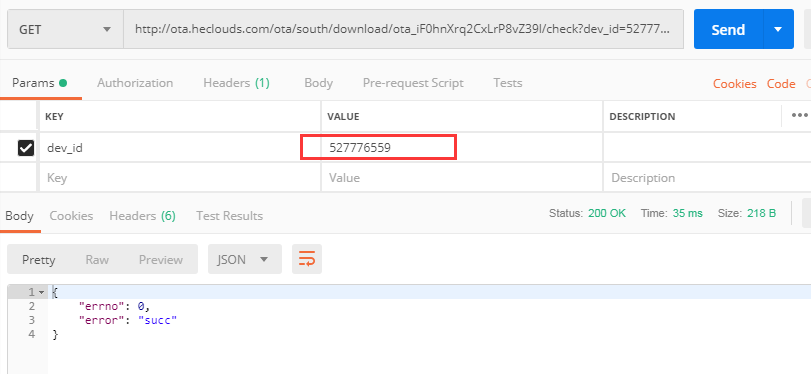Click the Code link
This screenshot has width=811, height=374.
click(781, 84)
